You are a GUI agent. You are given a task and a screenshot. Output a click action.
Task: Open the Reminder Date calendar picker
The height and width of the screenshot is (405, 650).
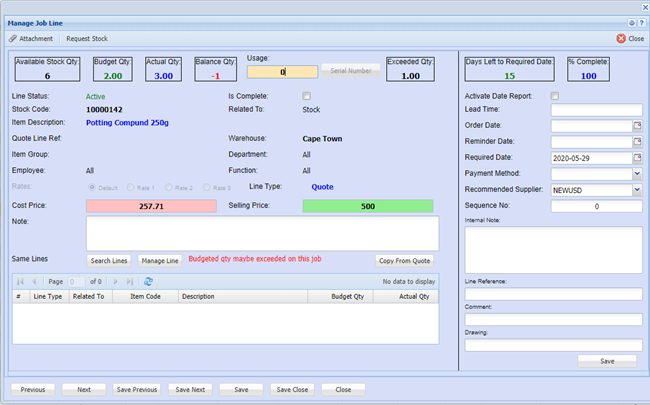point(638,141)
